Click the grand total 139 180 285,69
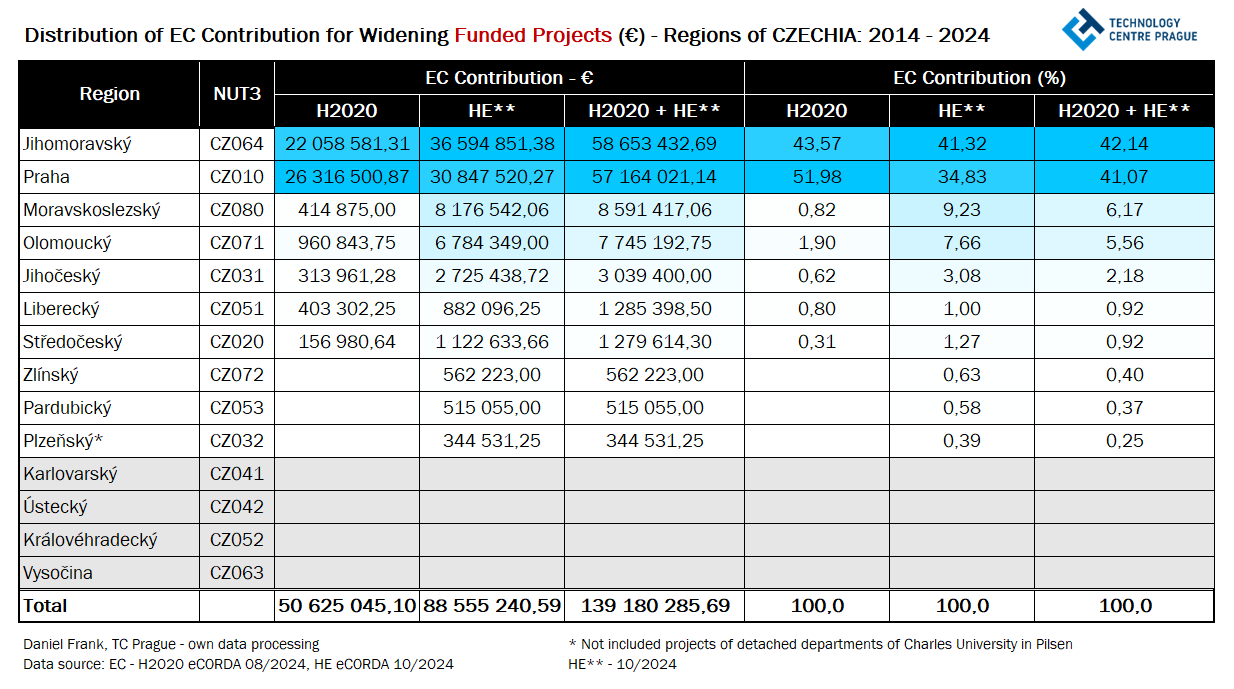Image resolution: width=1234 pixels, height=689 pixels. tap(655, 606)
